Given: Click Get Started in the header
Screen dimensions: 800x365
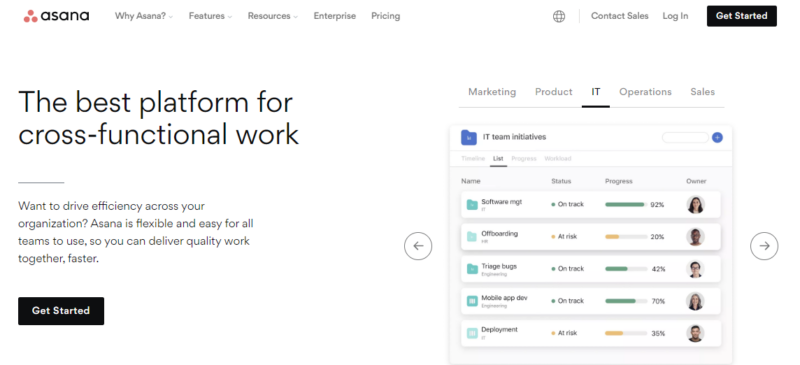Looking at the screenshot, I should point(741,16).
